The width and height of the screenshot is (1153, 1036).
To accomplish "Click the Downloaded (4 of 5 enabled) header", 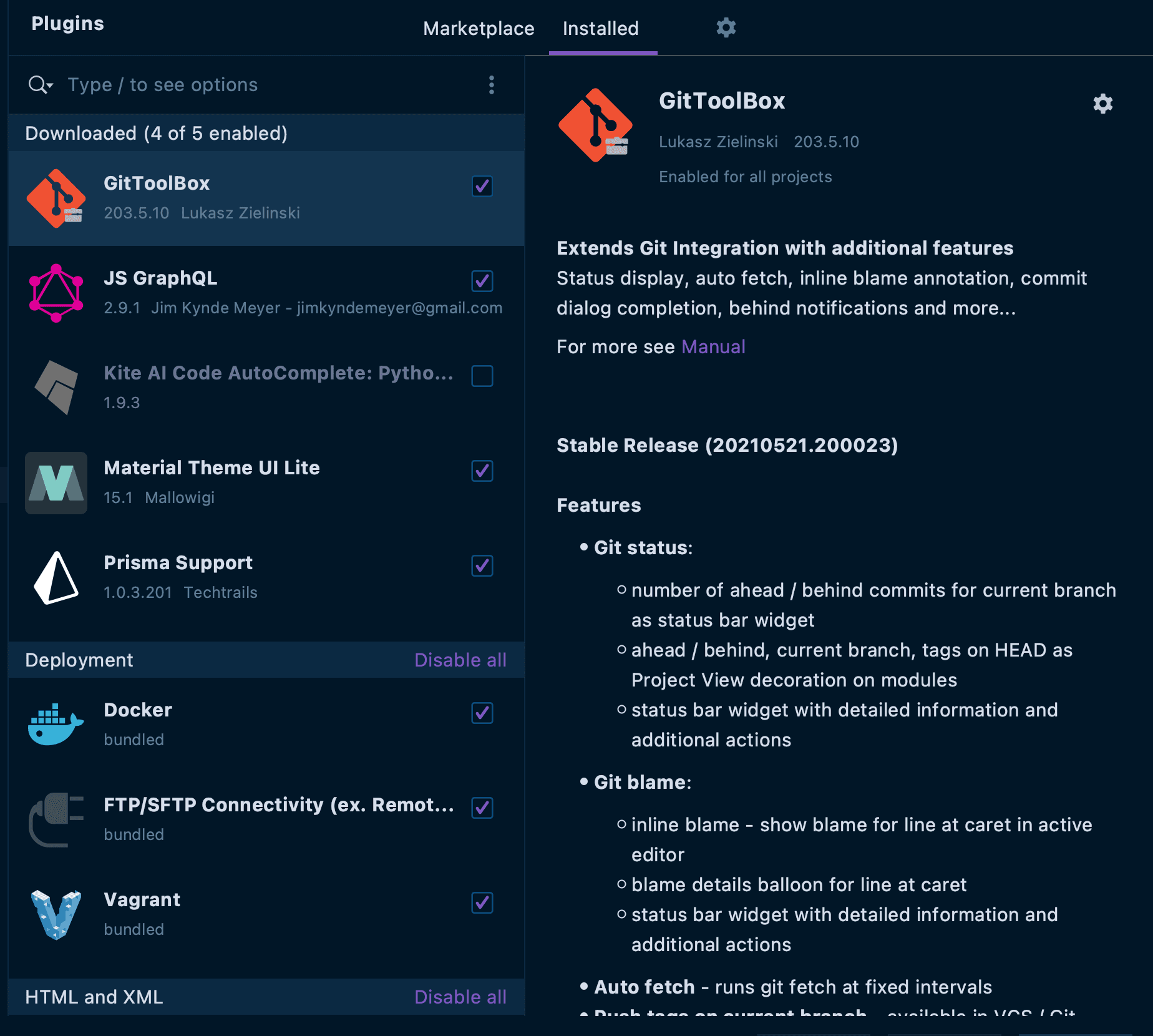I will click(156, 134).
